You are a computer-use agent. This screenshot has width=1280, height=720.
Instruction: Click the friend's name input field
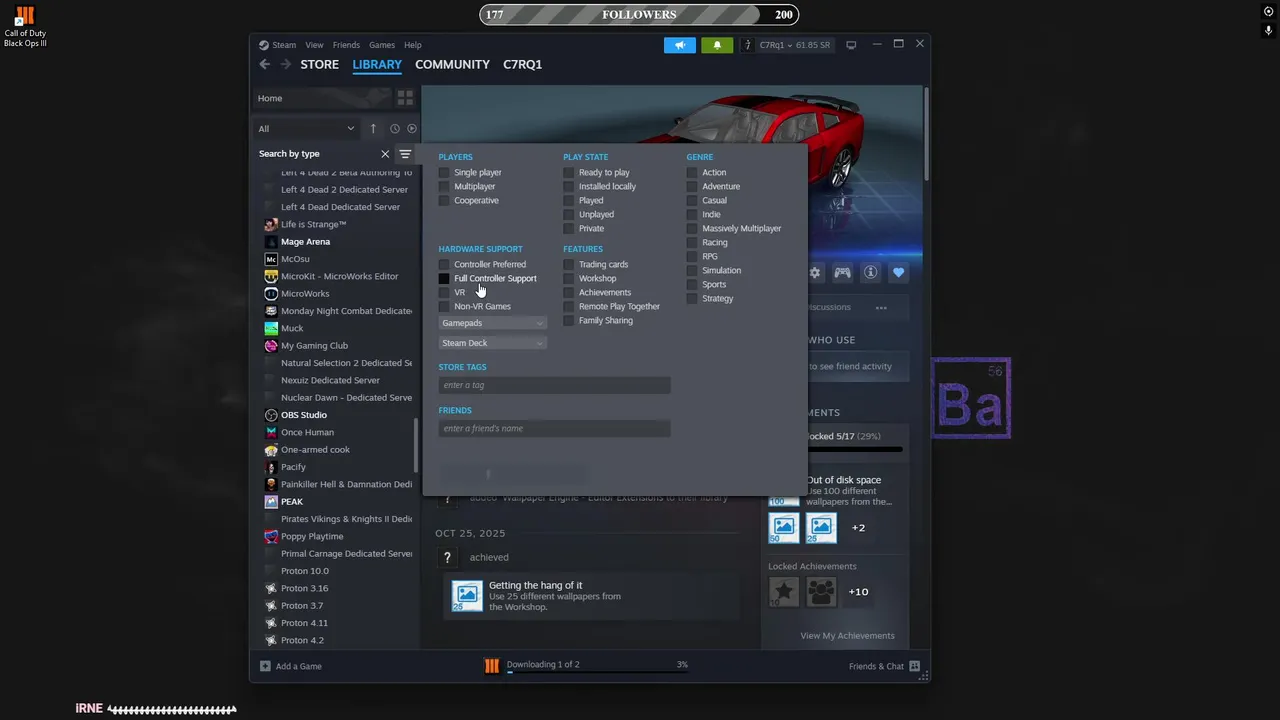[x=554, y=428]
